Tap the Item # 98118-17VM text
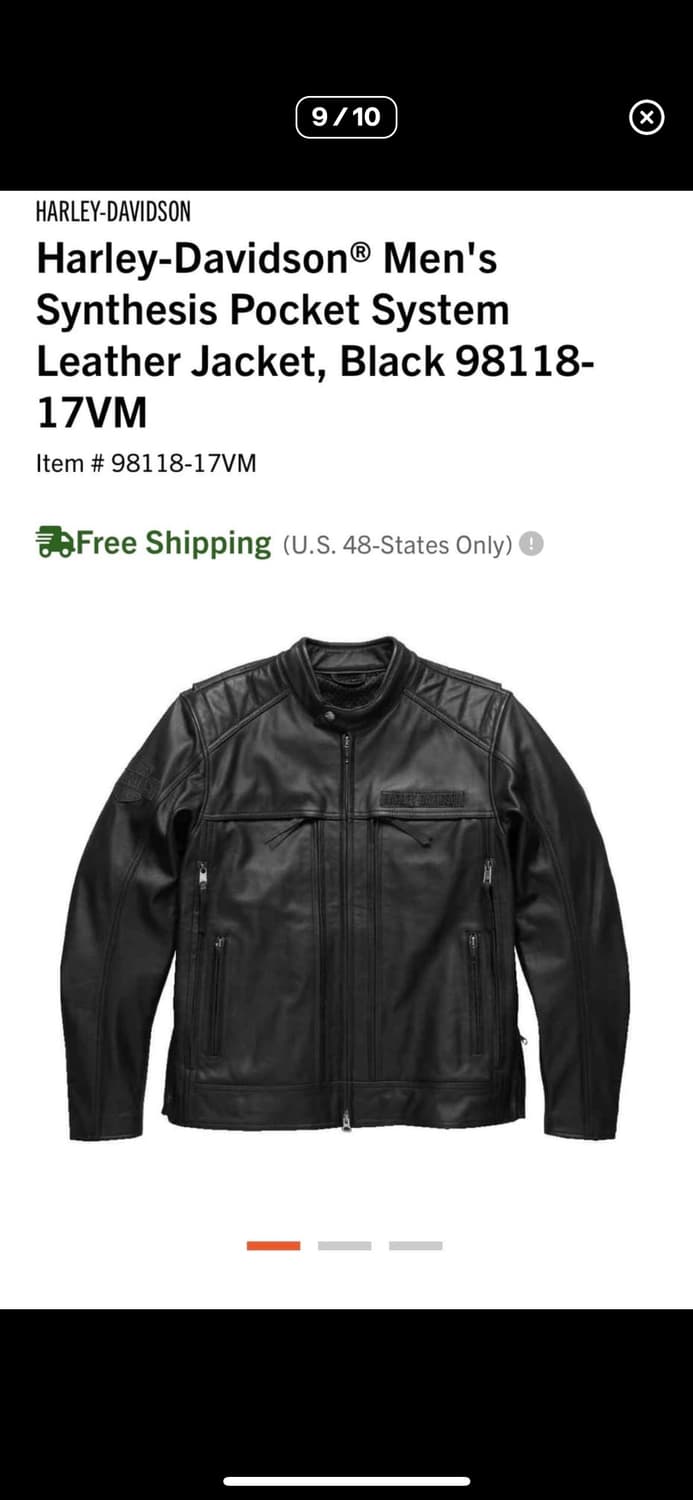 click(x=146, y=463)
